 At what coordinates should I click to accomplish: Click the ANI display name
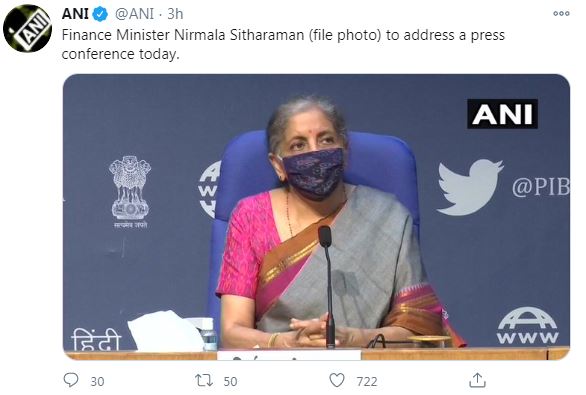tap(75, 14)
